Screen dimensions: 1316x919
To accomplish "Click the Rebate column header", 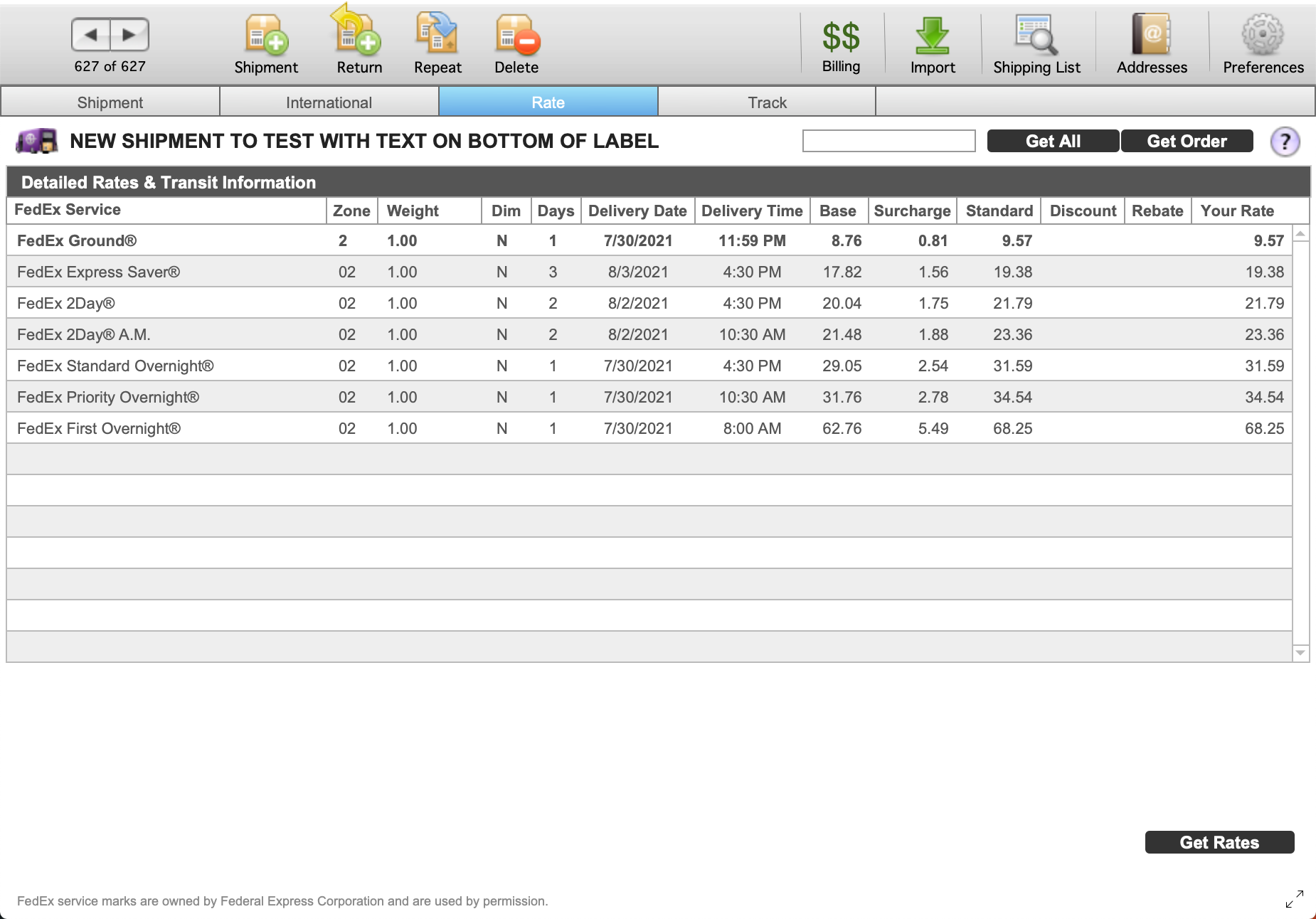I will [1157, 211].
